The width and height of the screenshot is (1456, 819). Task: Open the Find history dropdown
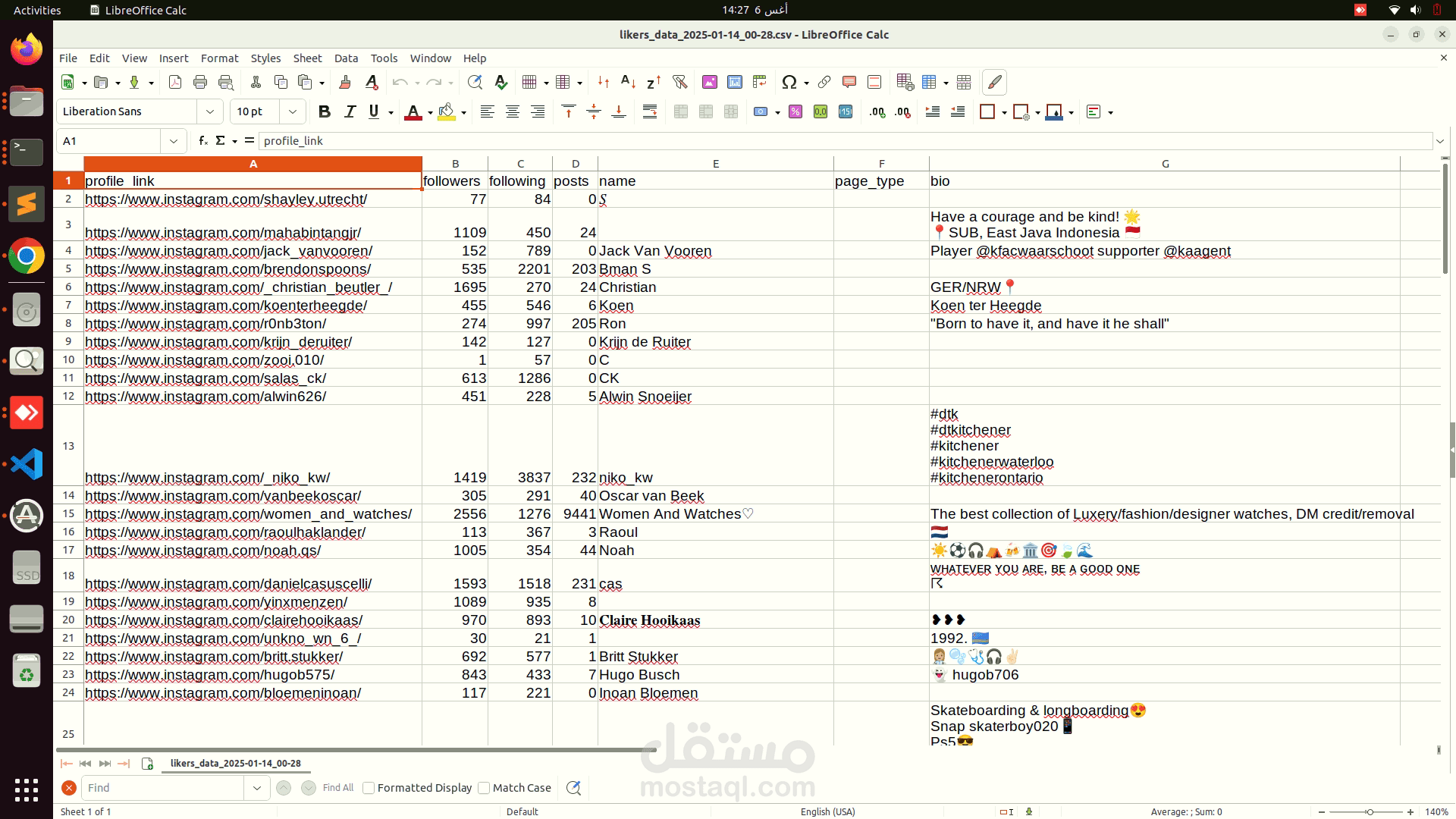point(257,788)
